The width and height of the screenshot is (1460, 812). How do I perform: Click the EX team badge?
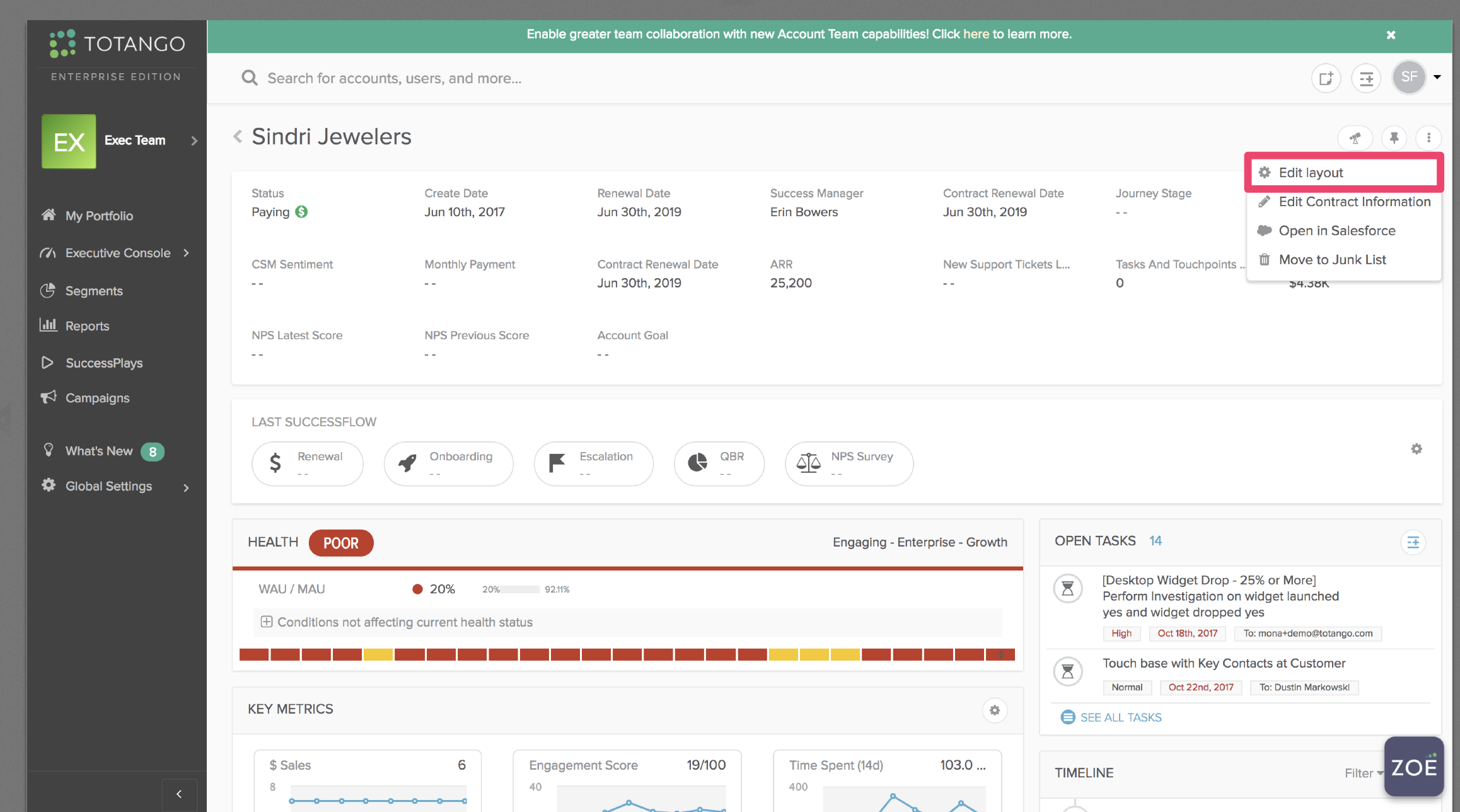click(69, 141)
